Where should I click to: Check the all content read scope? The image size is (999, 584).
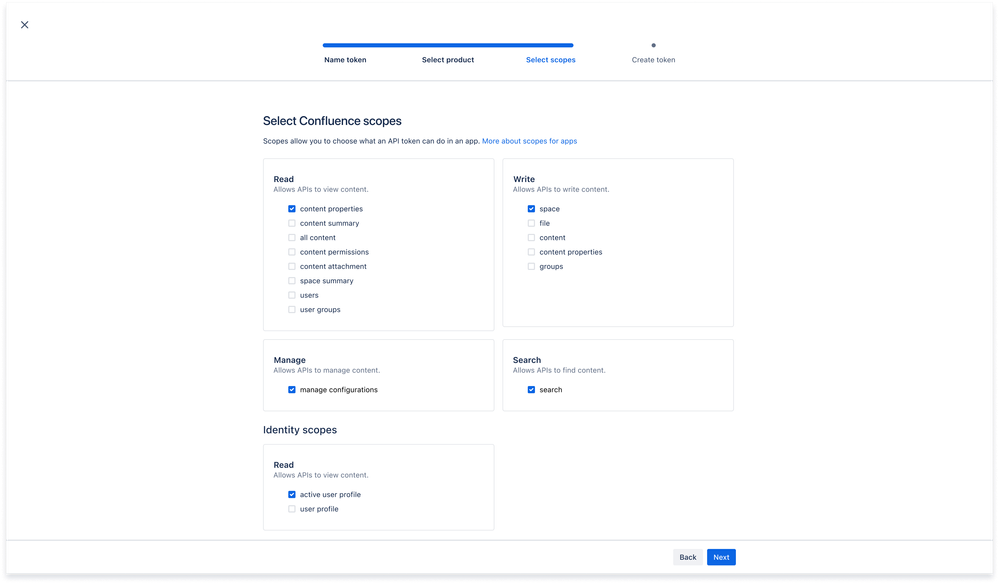point(292,238)
